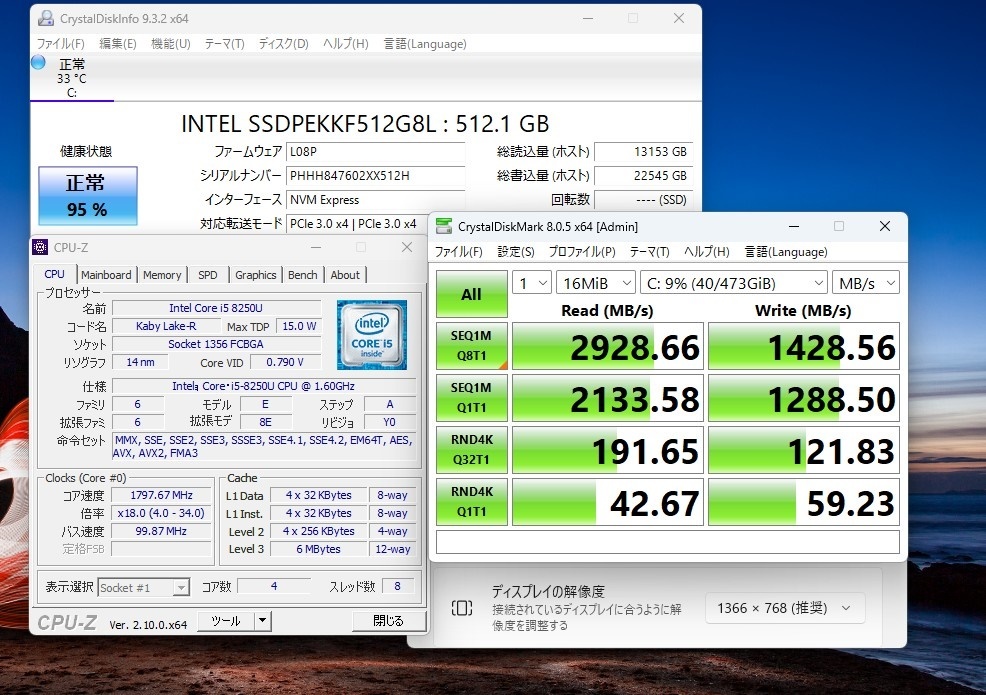Click the RND4K Q32T1 write result 121.83
This screenshot has height=695, width=986.
pyautogui.click(x=804, y=450)
